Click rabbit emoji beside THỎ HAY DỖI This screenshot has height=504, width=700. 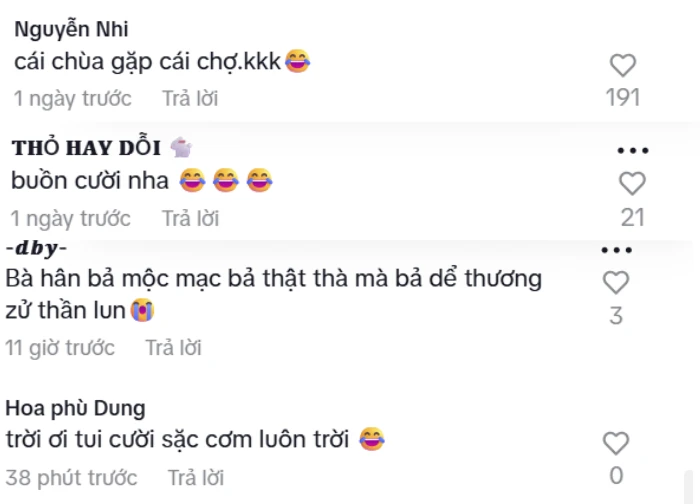tap(181, 147)
